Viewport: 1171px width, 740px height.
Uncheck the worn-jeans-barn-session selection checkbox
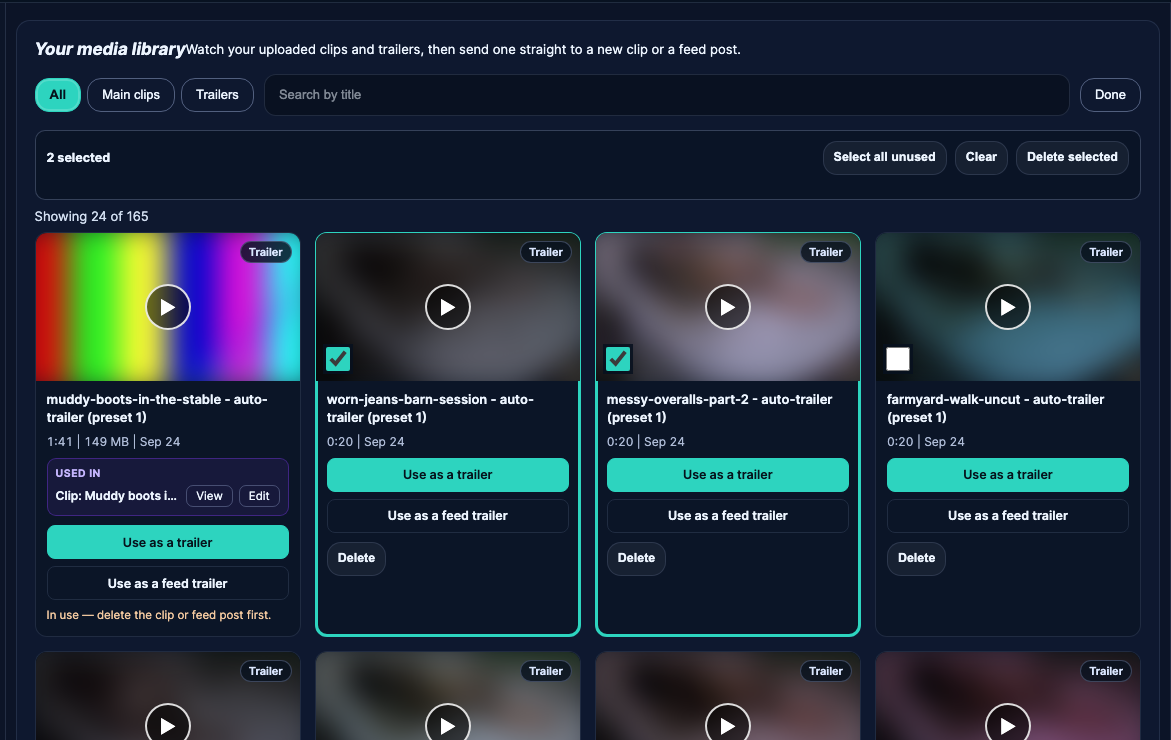point(338,359)
